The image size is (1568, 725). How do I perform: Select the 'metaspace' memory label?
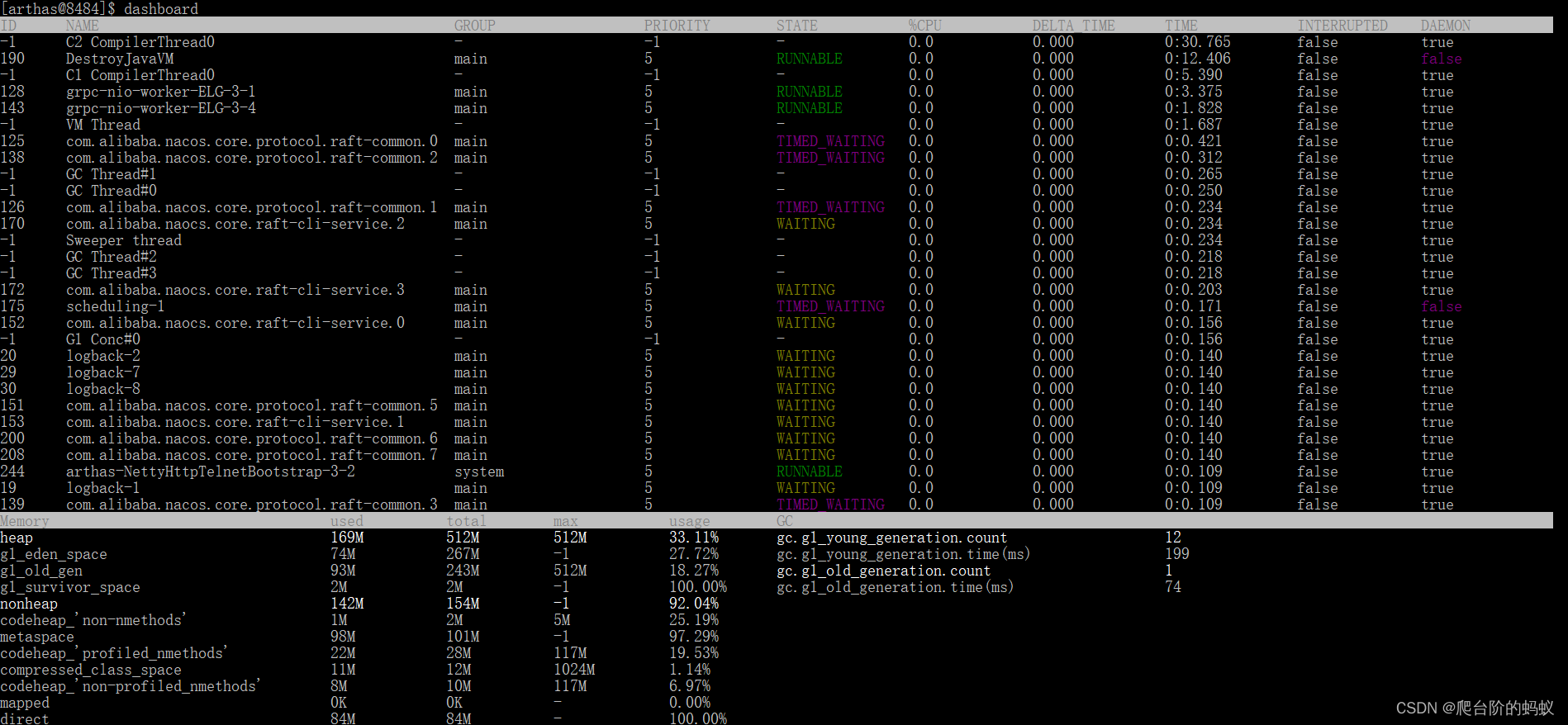pos(37,637)
